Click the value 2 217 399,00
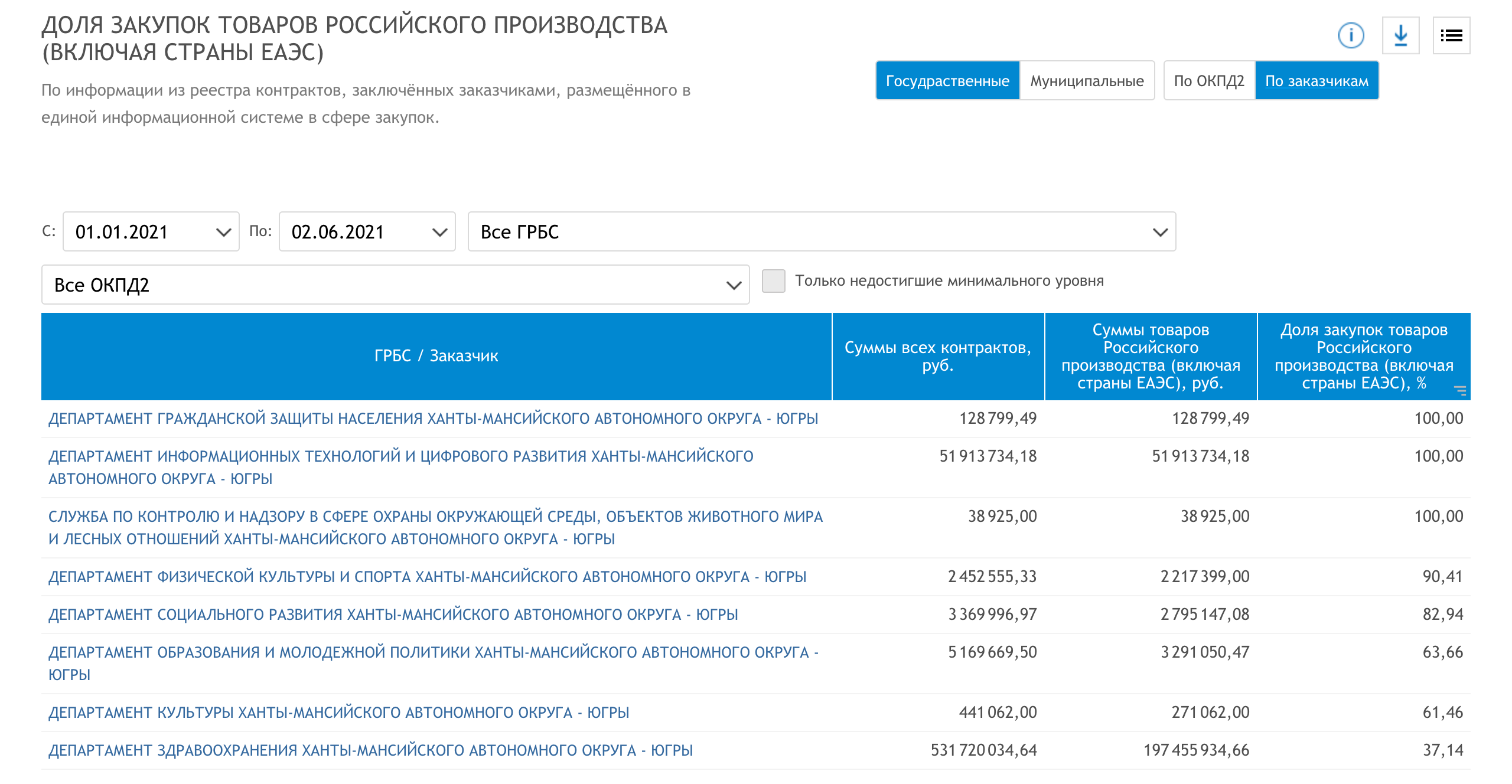This screenshot has width=1512, height=784. 1205,577
